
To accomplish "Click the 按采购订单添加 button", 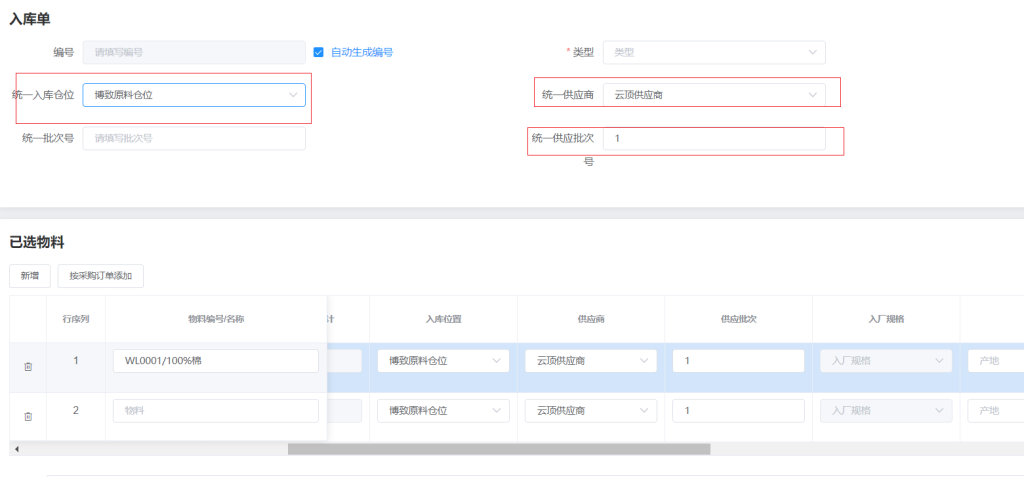I will 100,275.
